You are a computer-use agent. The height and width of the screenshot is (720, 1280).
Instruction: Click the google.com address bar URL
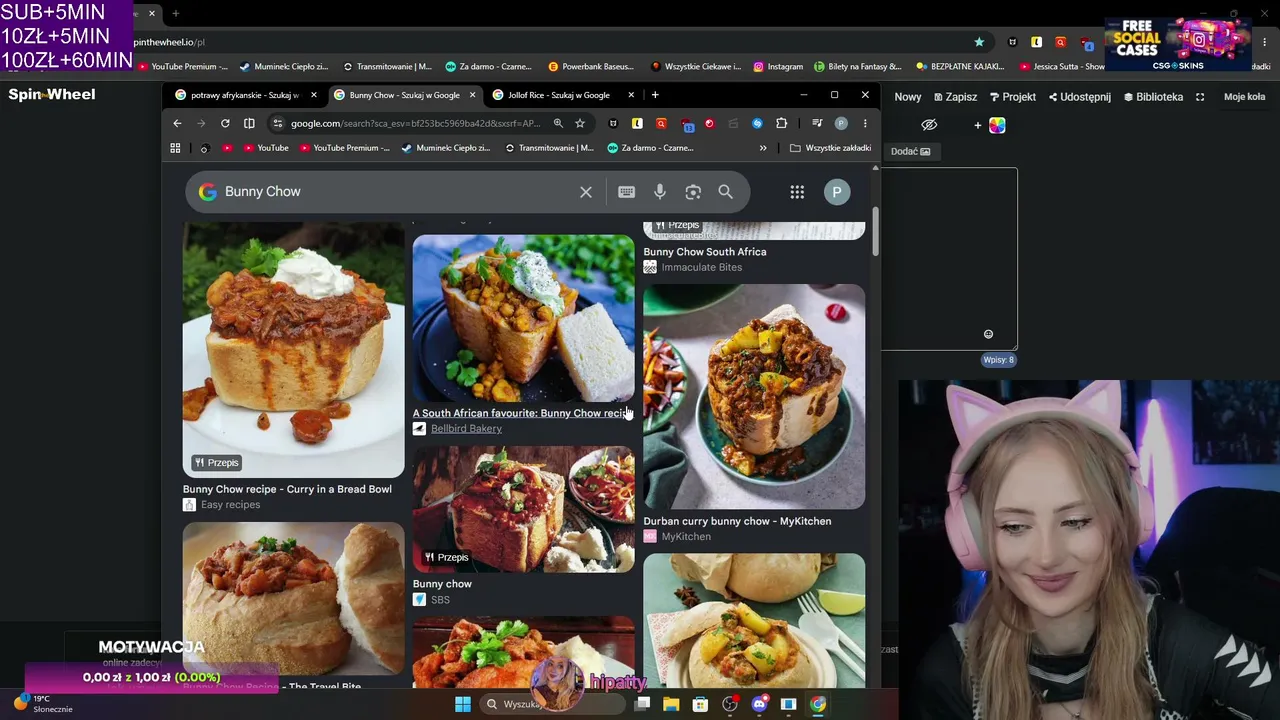(415, 123)
